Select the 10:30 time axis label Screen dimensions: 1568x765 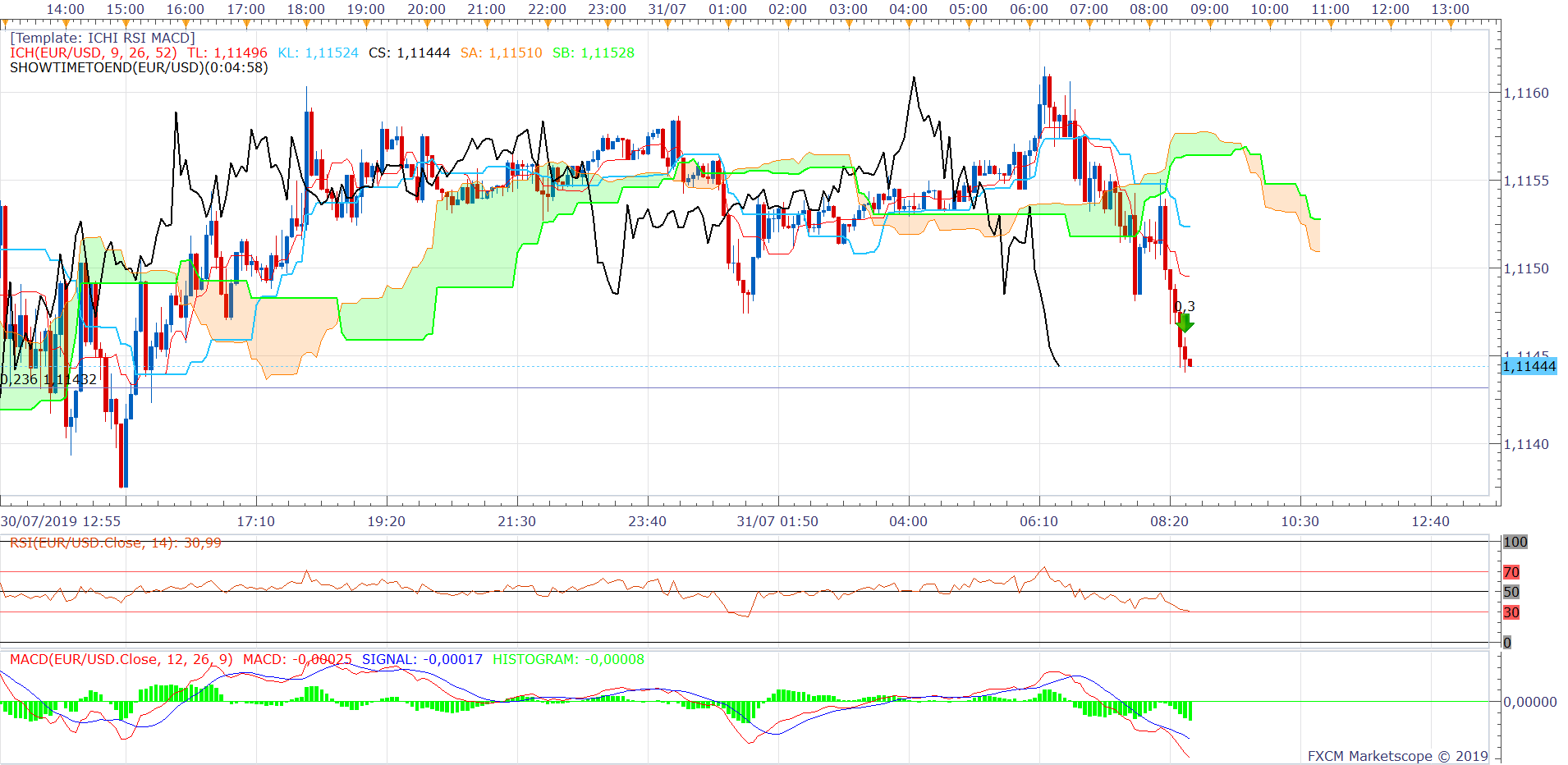1300,521
